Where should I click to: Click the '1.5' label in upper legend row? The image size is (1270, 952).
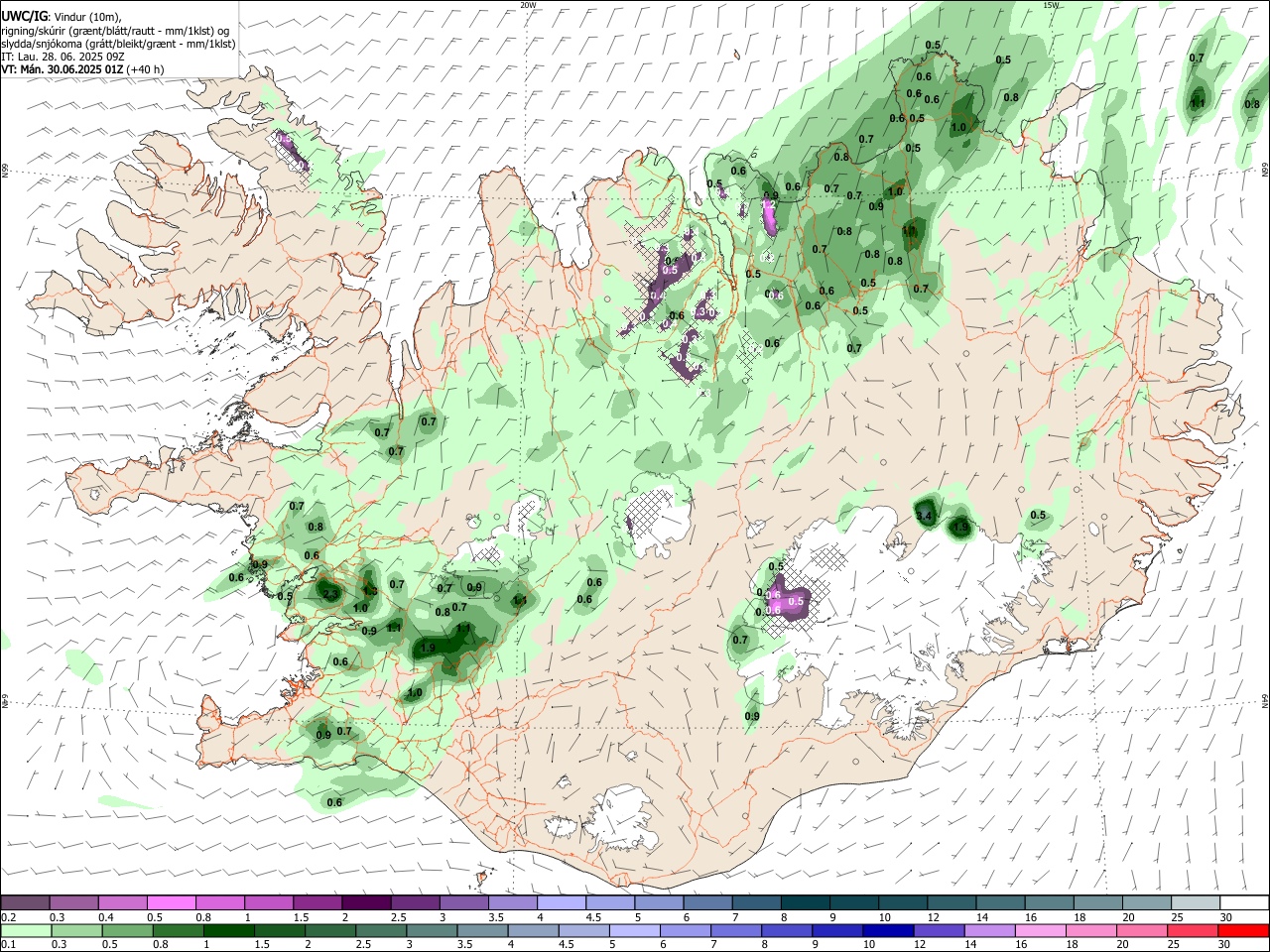(301, 917)
